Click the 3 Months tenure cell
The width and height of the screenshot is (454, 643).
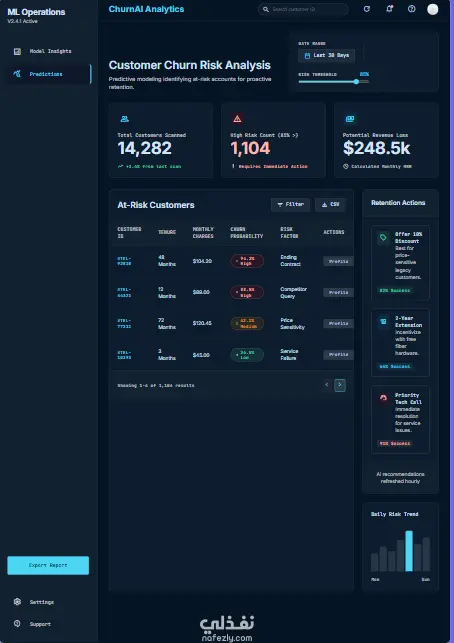(x=167, y=355)
